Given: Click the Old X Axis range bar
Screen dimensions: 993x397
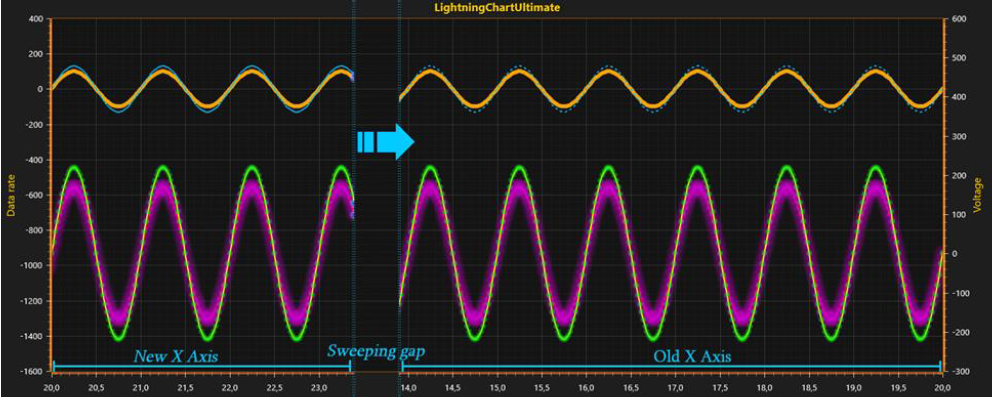Looking at the screenshot, I should point(671,367).
